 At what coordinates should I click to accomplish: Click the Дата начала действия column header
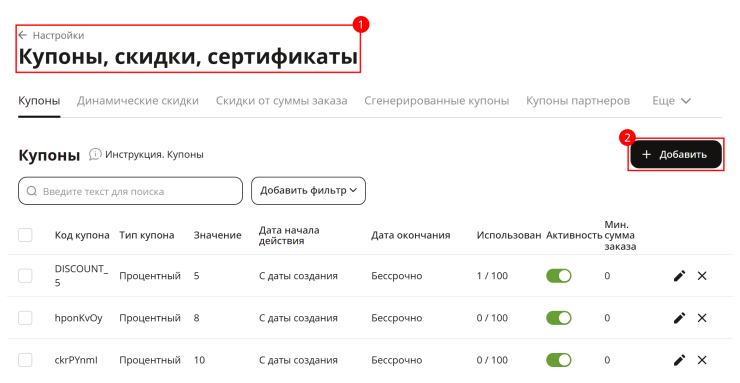(x=289, y=235)
